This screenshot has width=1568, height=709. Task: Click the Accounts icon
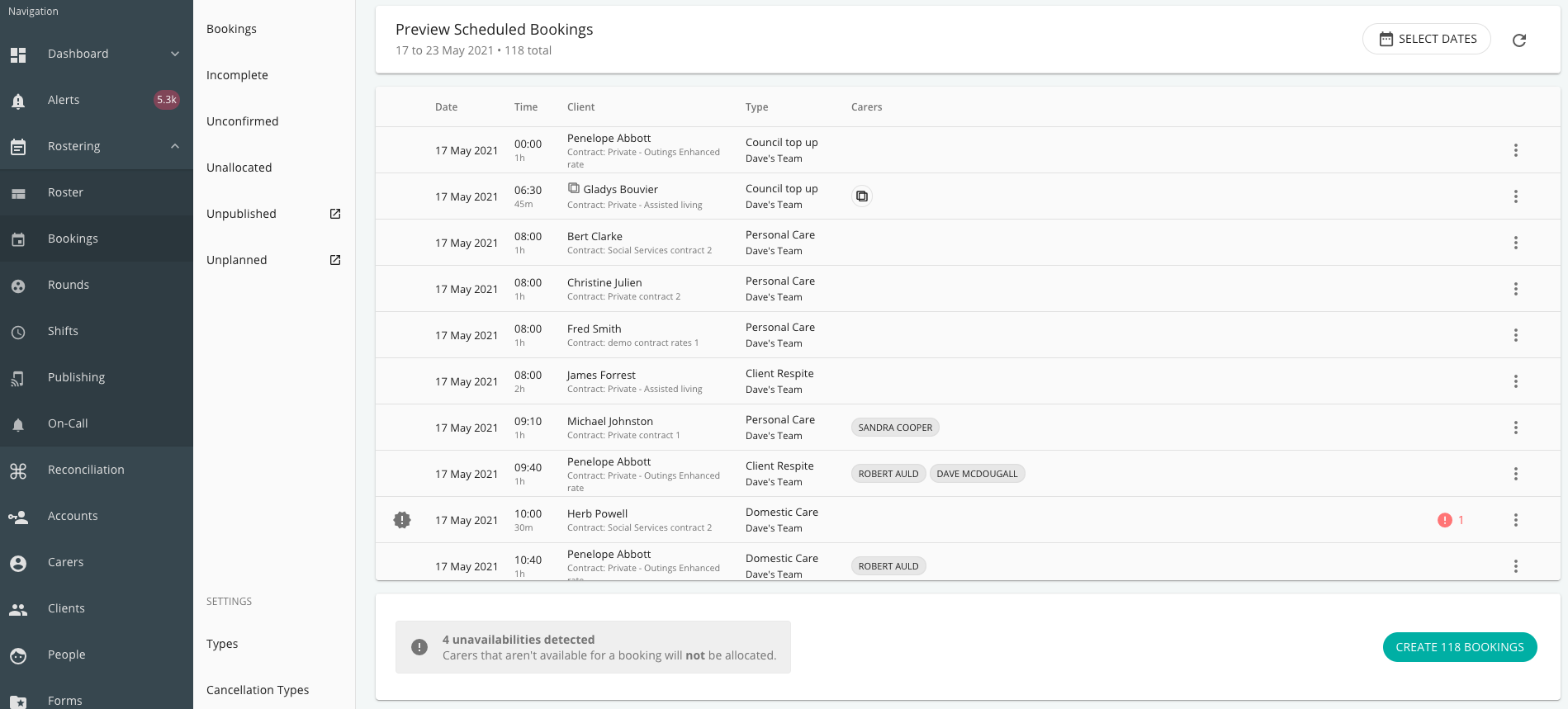(18, 517)
